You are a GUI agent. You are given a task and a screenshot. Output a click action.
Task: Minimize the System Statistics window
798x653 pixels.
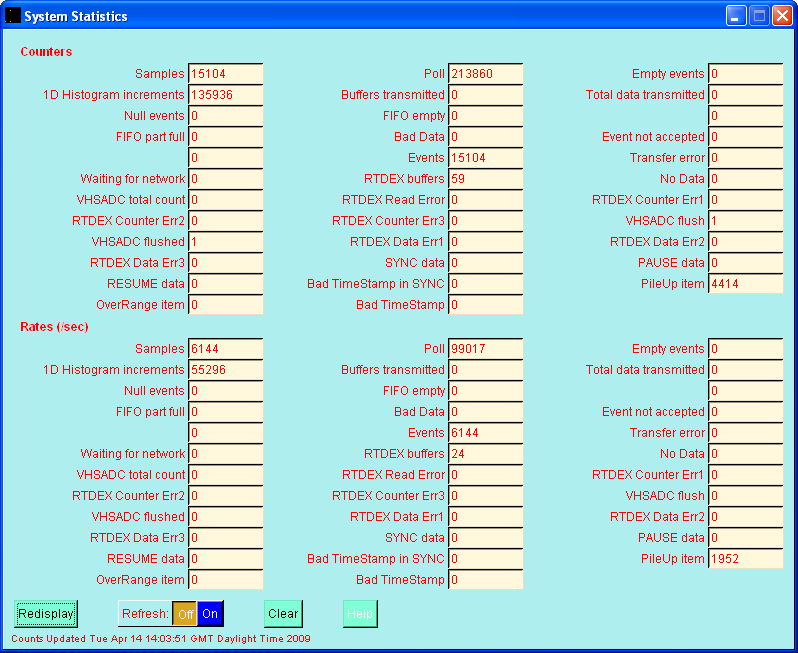pyautogui.click(x=736, y=16)
